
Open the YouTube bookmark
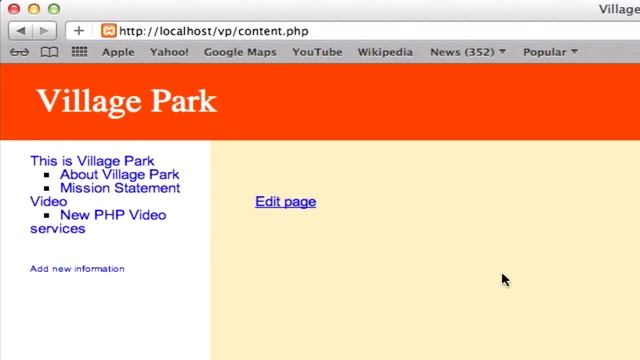317,52
